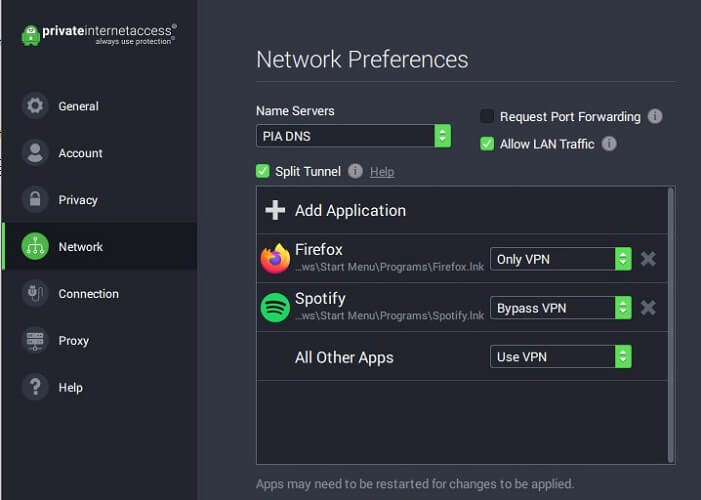Screen dimensions: 701x500
Task: Open the Split Tunnel Help link
Action: coord(382,172)
